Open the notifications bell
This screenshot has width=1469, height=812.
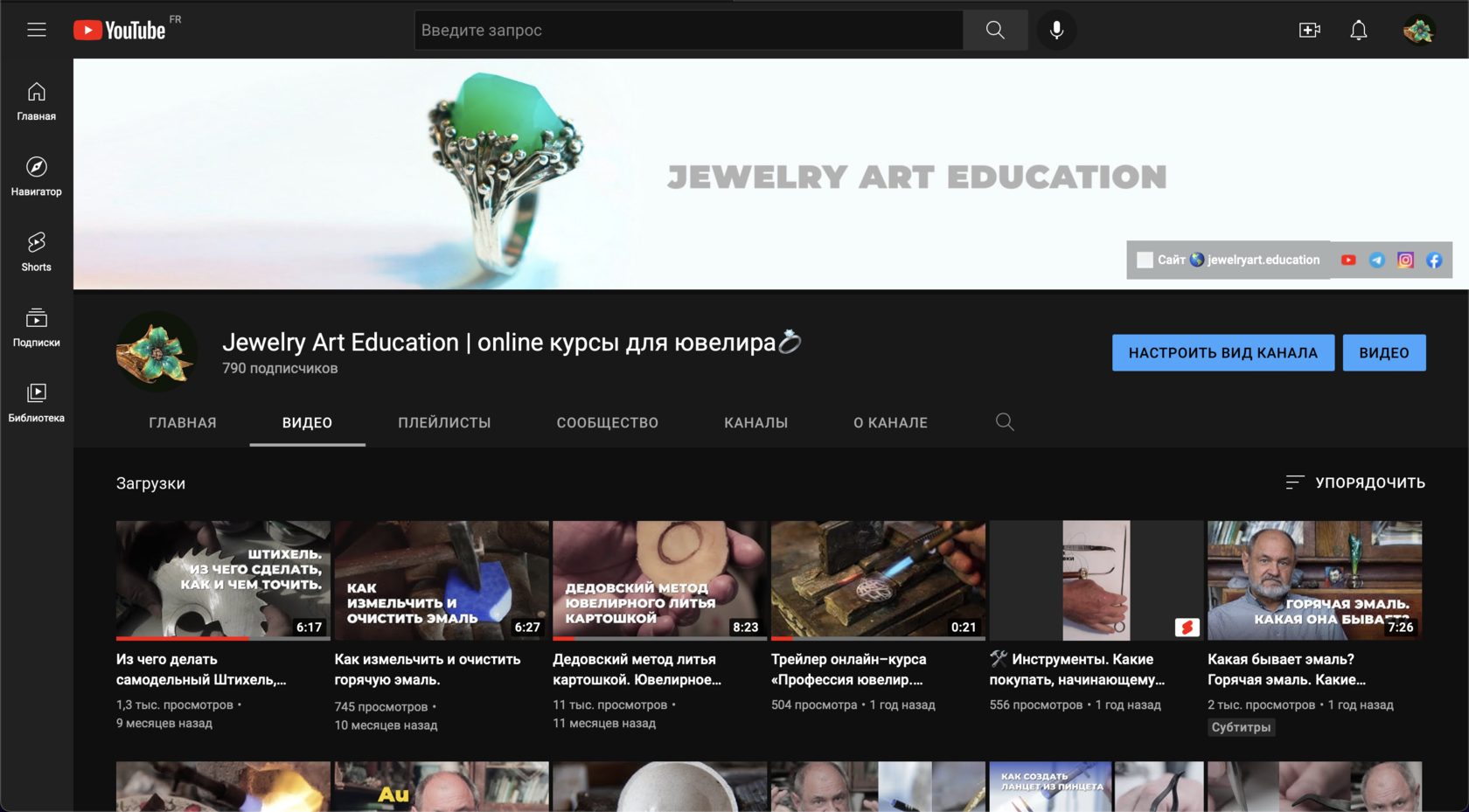[x=1358, y=30]
